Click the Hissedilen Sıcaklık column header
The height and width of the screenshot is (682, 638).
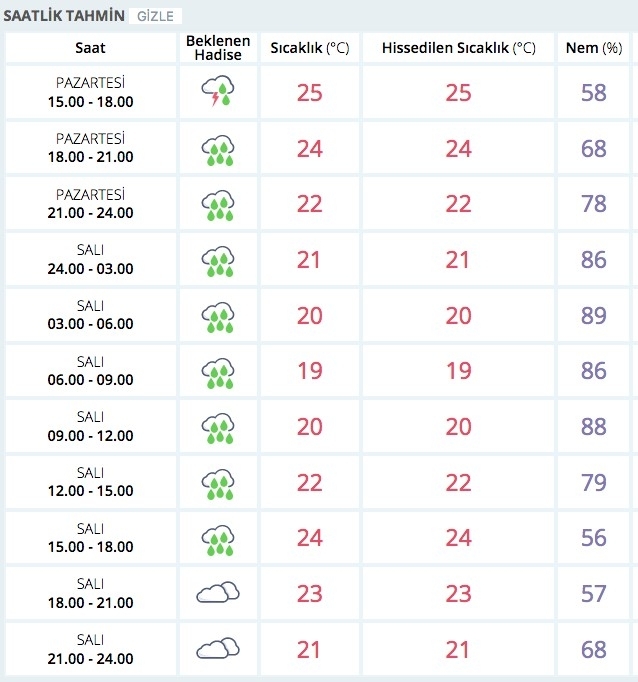pos(456,48)
